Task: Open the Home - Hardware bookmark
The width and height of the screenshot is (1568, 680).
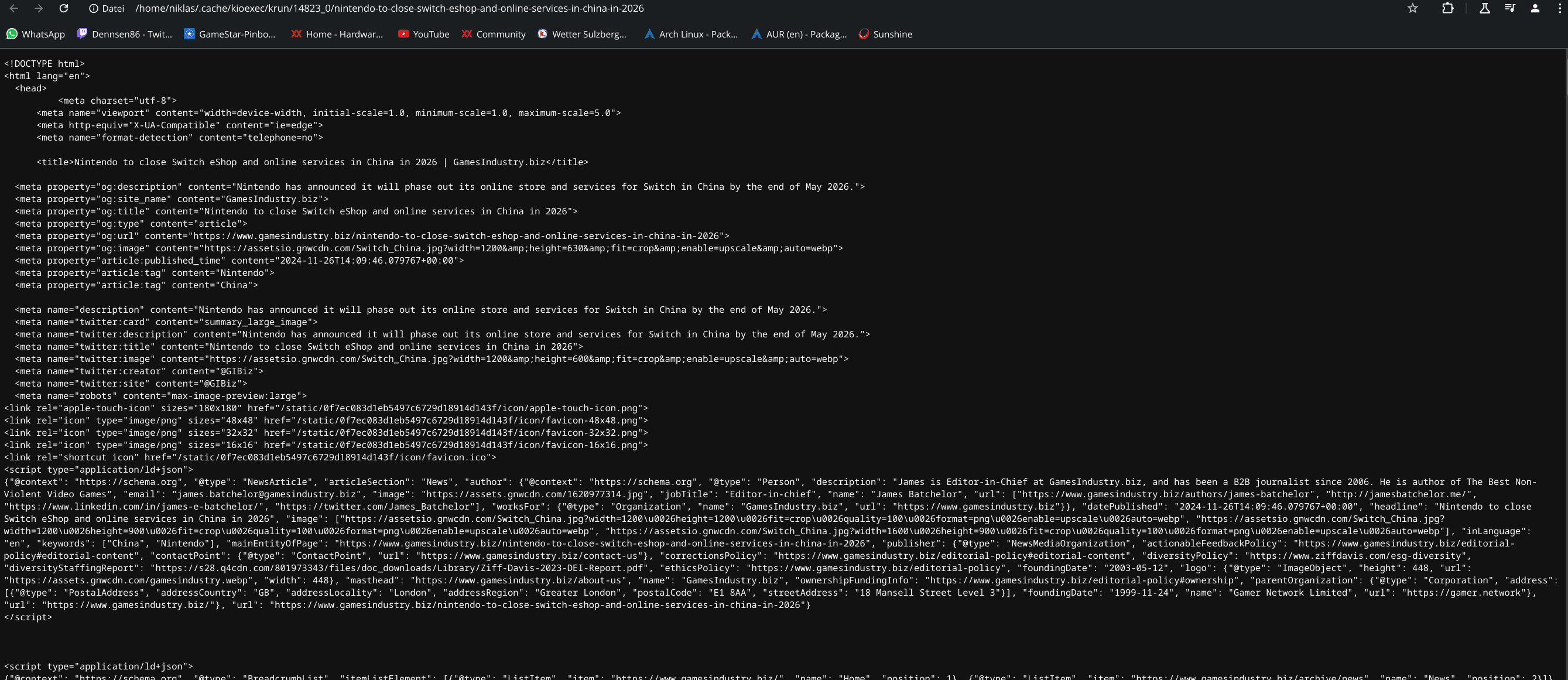Action: [x=337, y=34]
